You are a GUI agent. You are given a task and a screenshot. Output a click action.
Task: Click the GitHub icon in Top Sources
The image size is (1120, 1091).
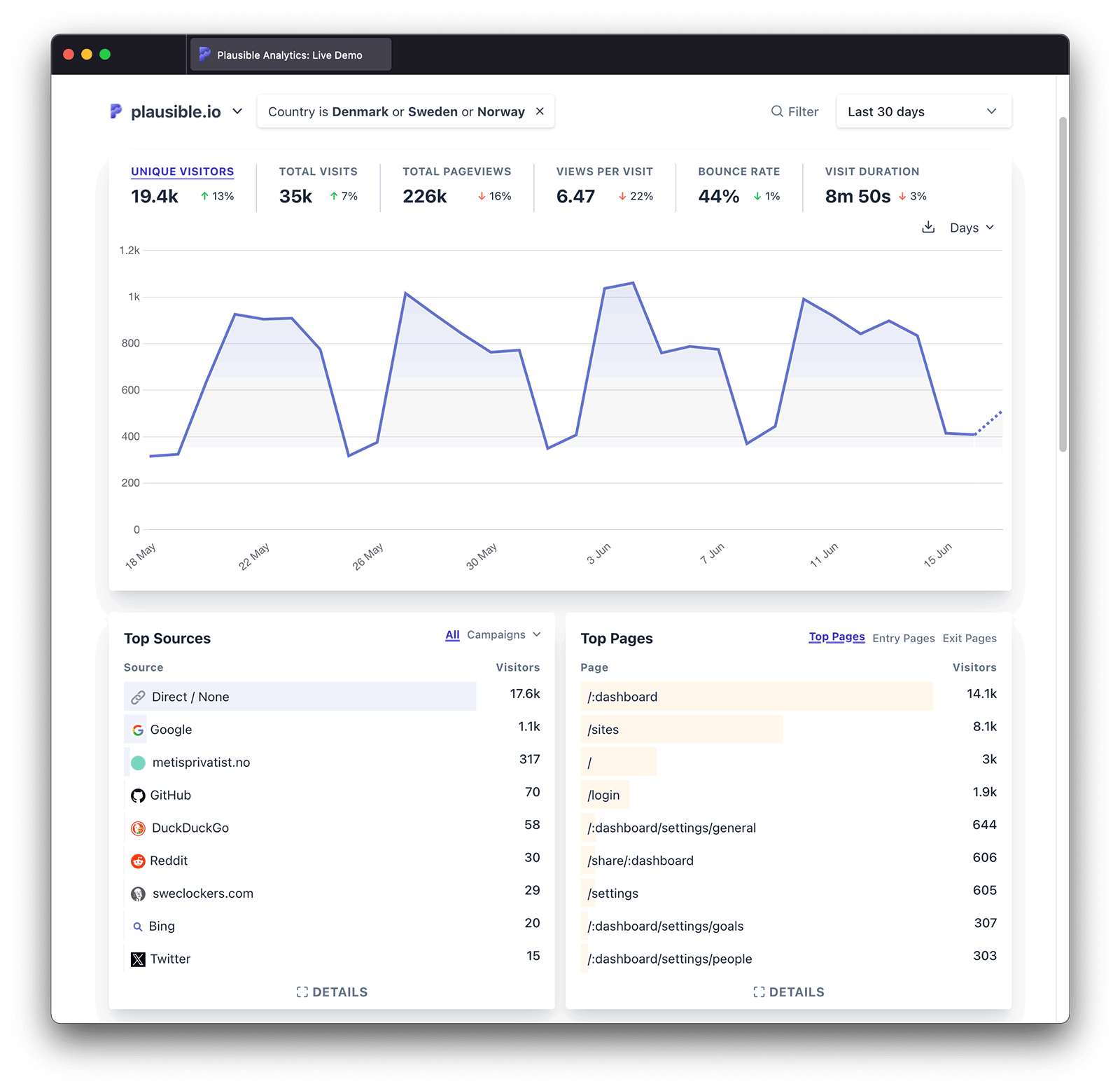[138, 795]
